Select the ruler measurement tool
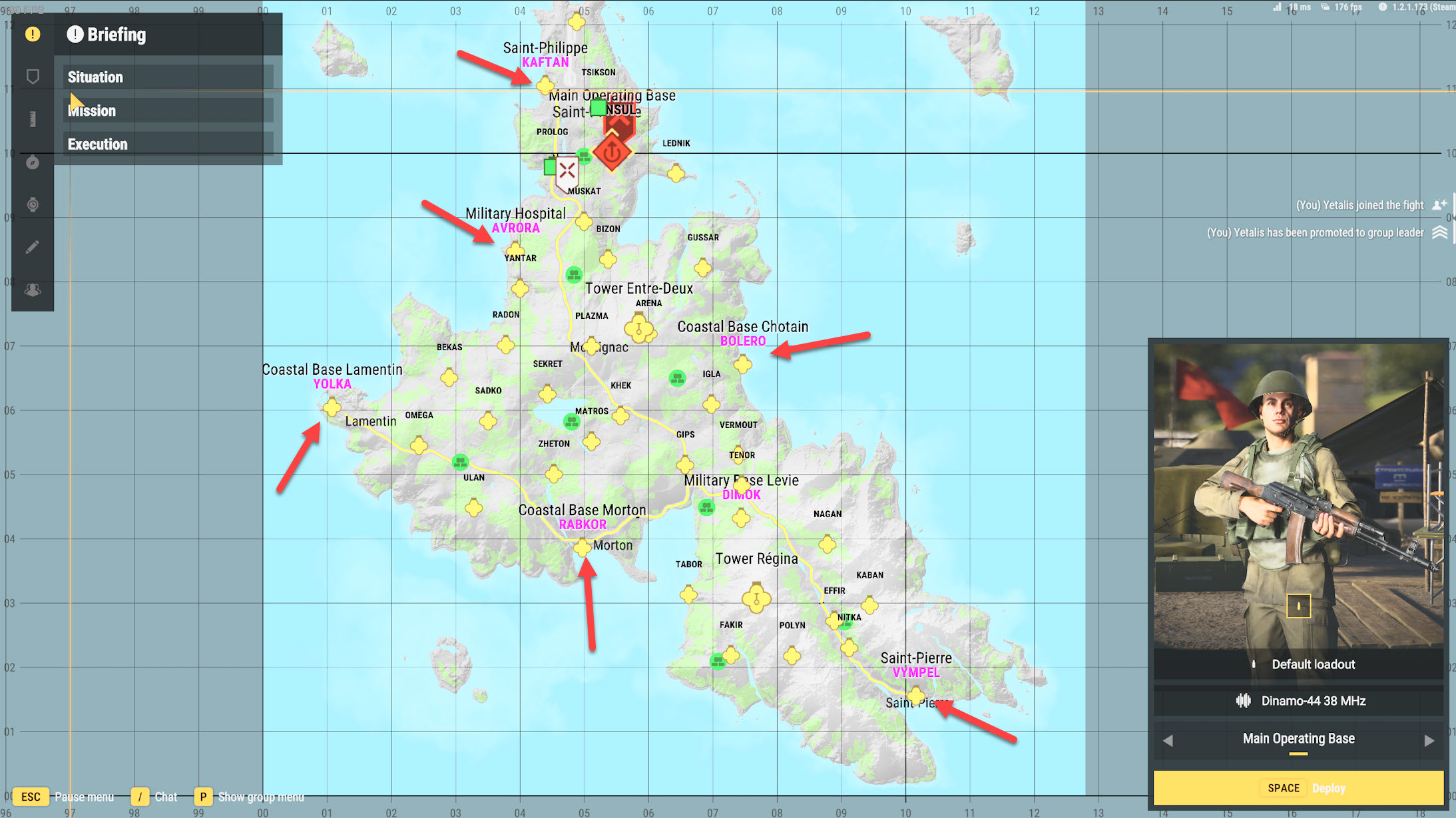Viewport: 1456px width, 818px height. (33, 118)
